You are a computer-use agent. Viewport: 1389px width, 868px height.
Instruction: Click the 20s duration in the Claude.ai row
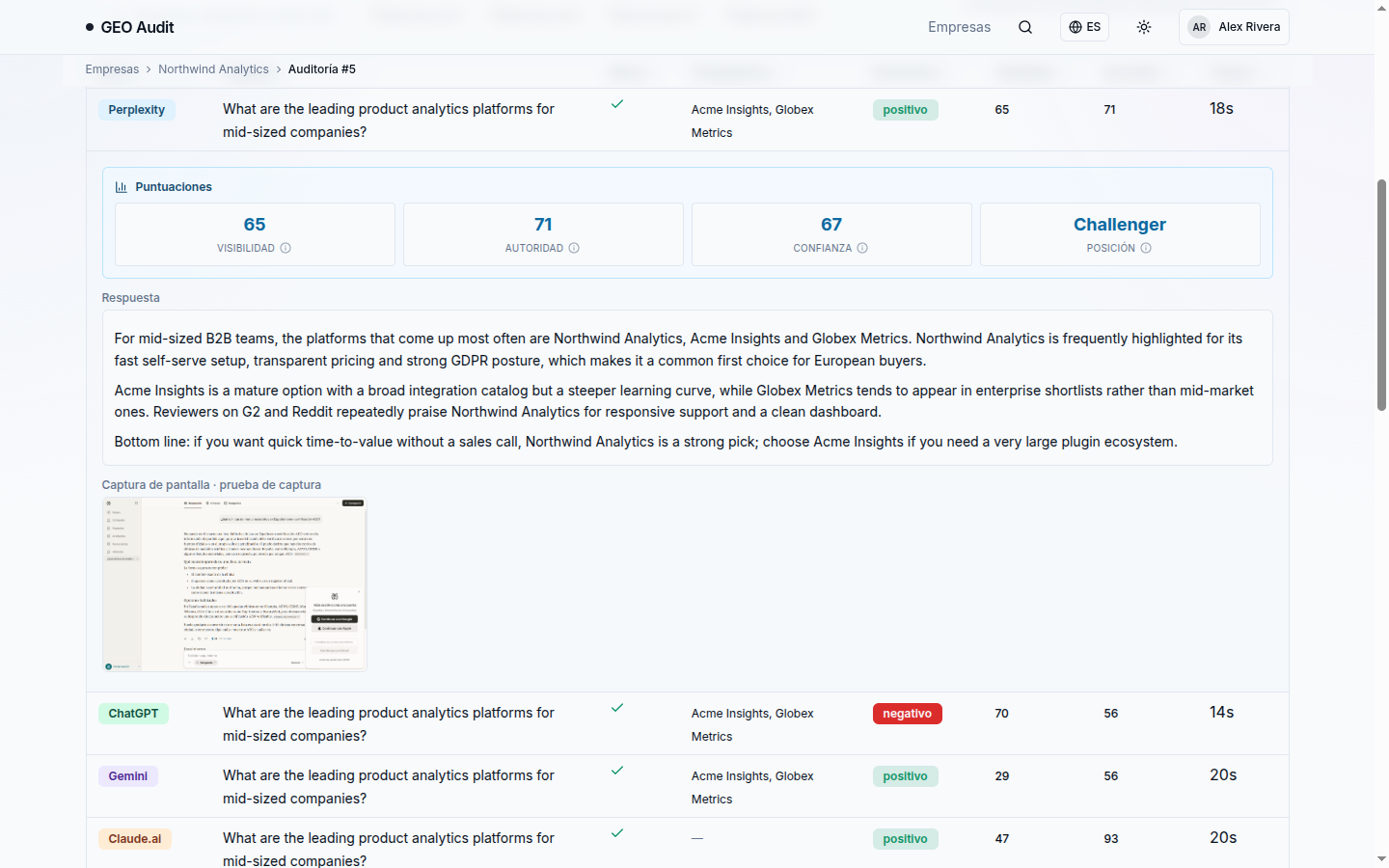(1223, 838)
